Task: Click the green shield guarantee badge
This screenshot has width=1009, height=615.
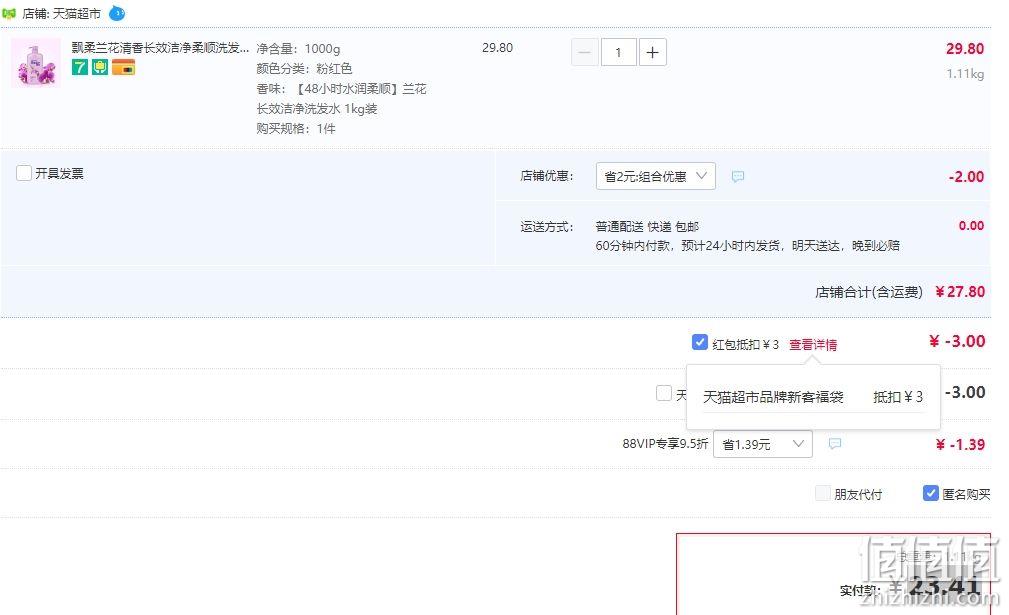Action: [x=100, y=67]
